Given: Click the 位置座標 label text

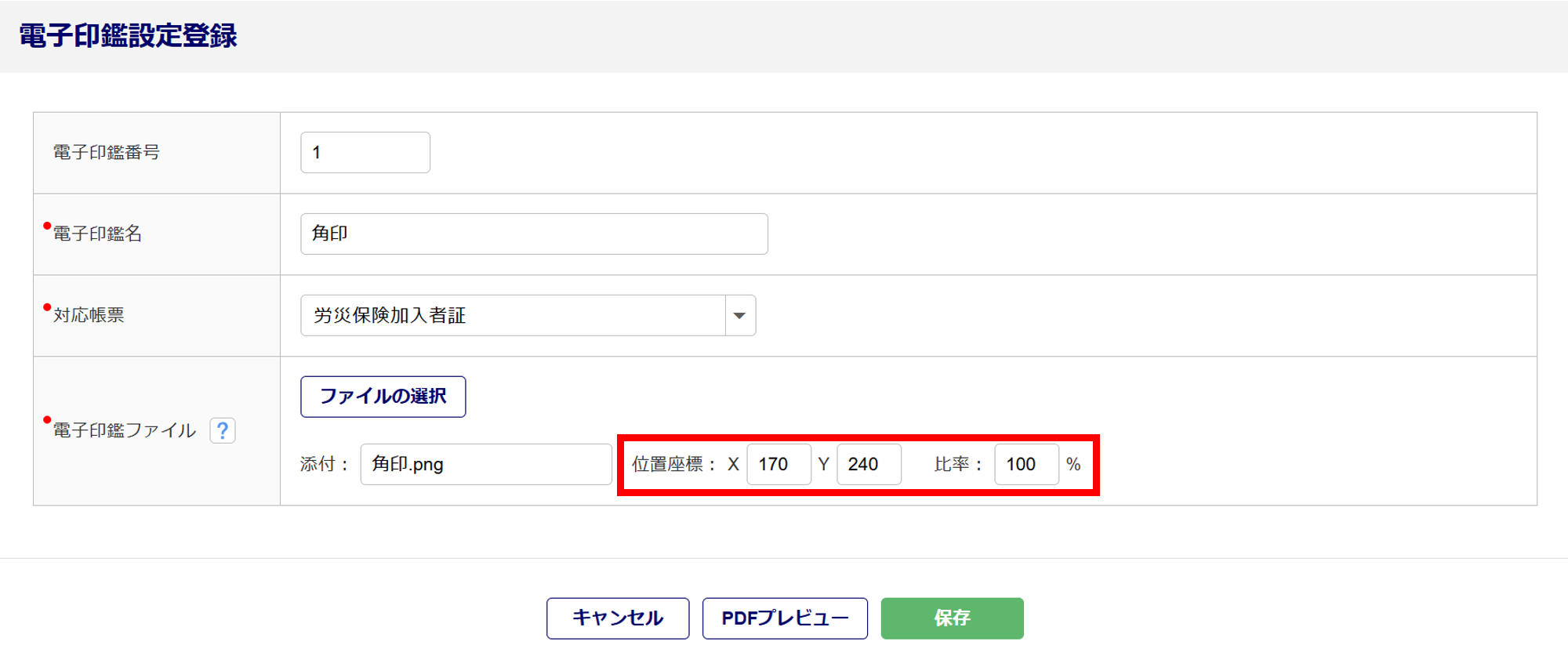Looking at the screenshot, I should coord(668,465).
